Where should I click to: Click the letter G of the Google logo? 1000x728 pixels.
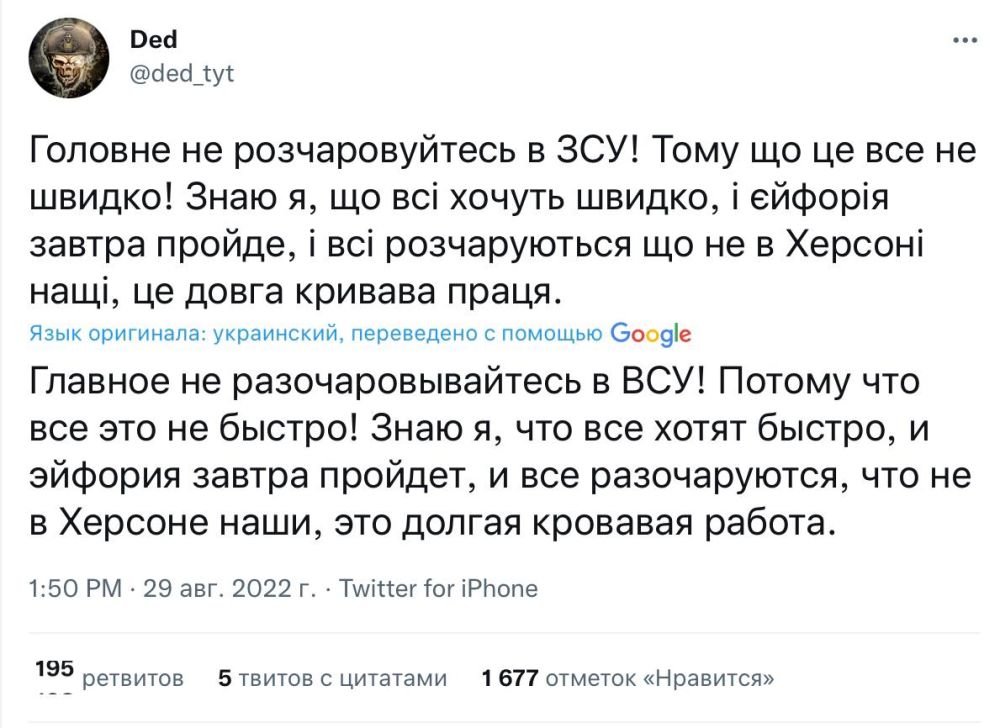621,333
